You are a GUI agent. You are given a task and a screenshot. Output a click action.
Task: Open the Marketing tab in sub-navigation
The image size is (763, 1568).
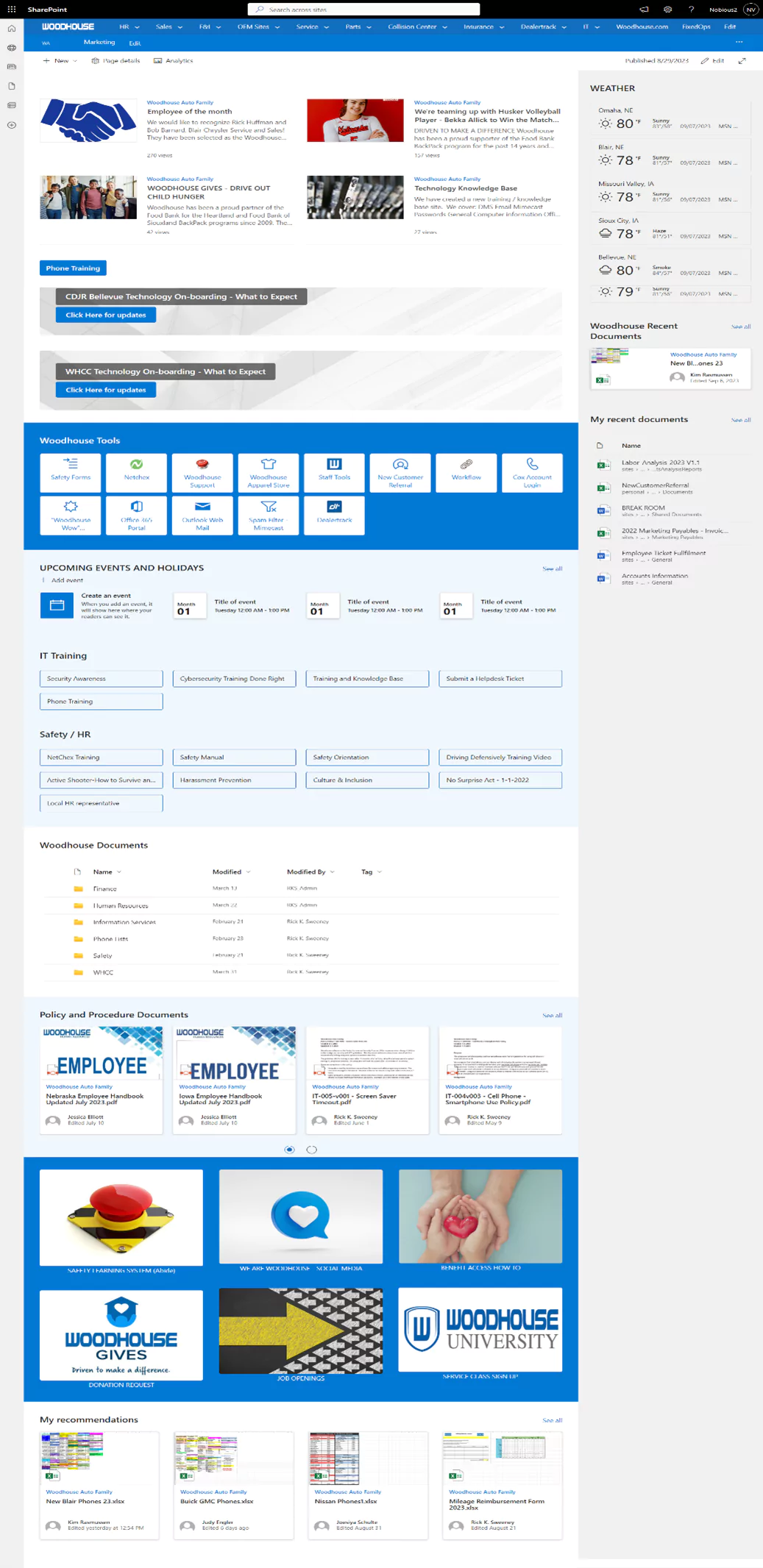tap(99, 43)
